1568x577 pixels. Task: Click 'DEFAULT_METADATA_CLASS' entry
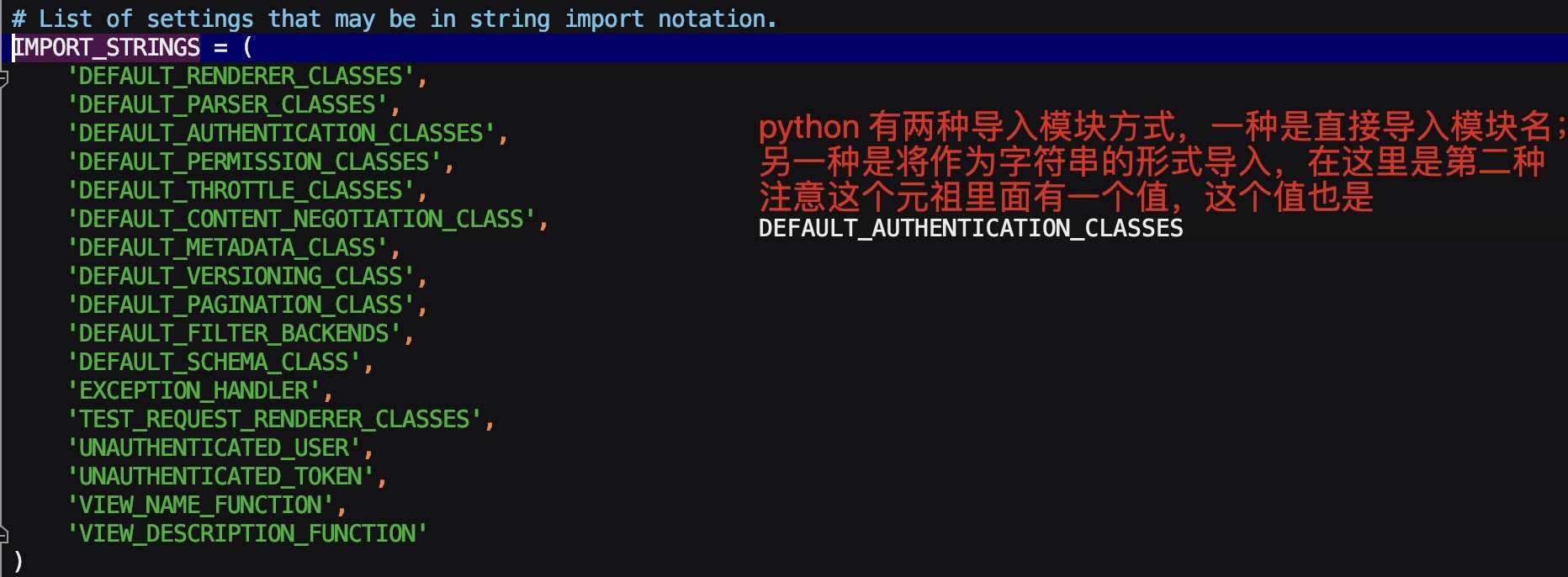[228, 248]
